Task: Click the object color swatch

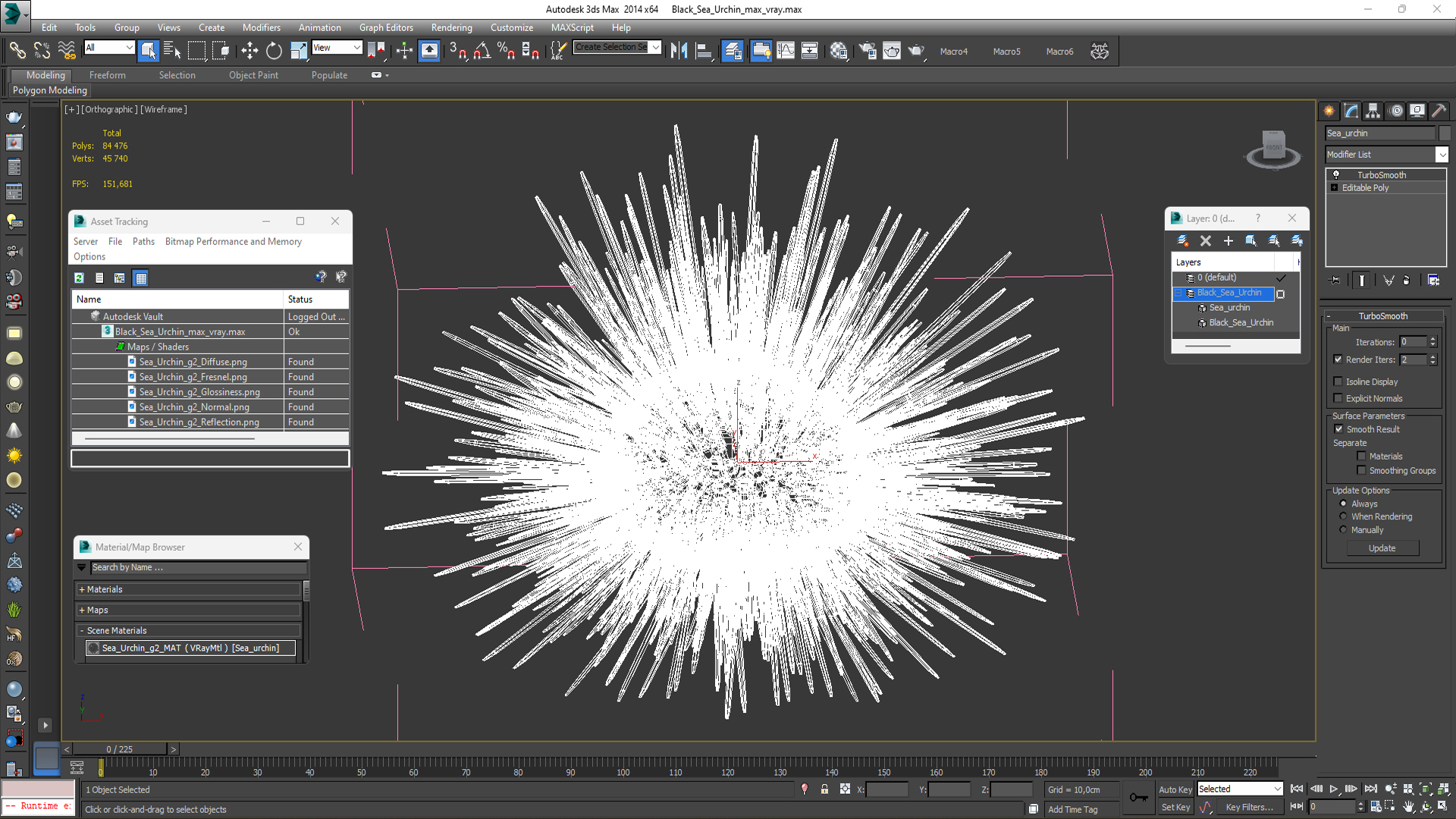Action: click(1444, 133)
